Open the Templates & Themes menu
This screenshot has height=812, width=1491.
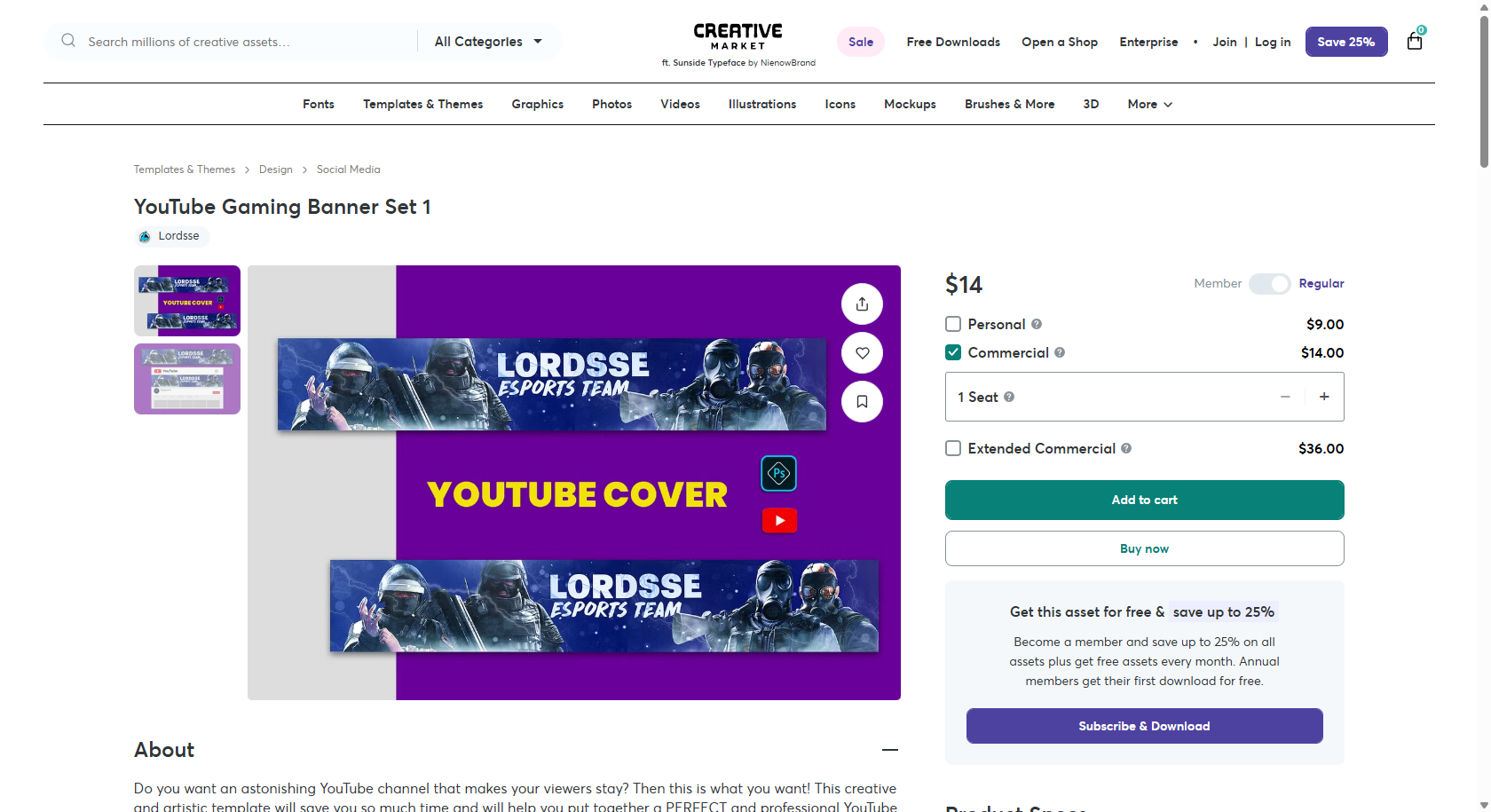coord(422,104)
